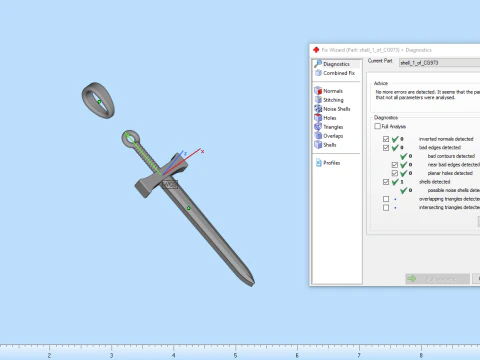Toggle shells detected checkbox
The height and width of the screenshot is (360, 480).
coord(386,182)
